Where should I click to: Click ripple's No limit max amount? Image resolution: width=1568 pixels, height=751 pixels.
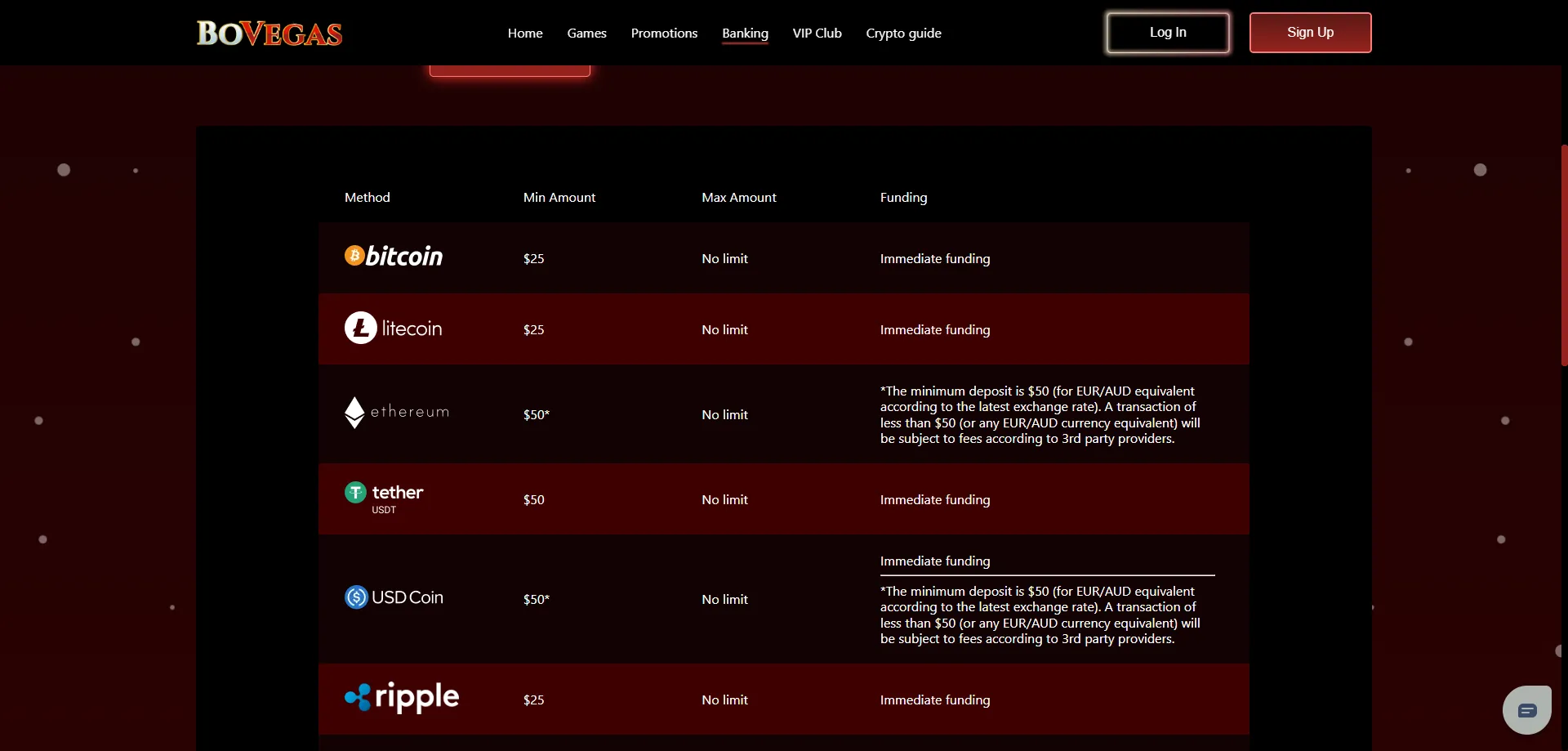(725, 700)
